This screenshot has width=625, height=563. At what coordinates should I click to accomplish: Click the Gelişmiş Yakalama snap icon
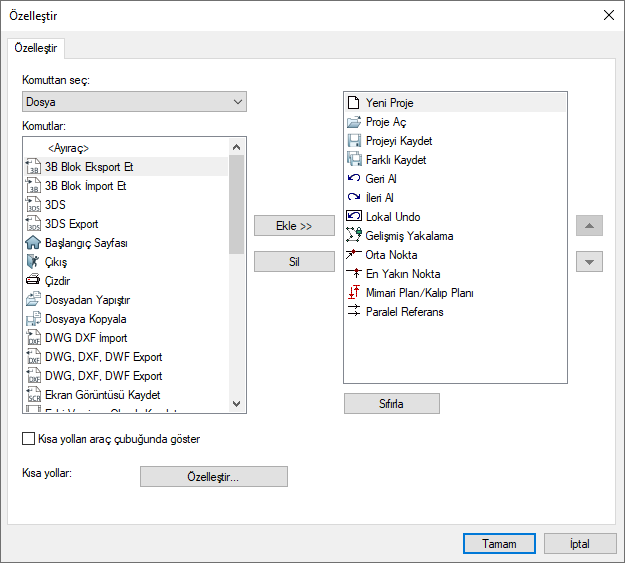pyautogui.click(x=353, y=236)
